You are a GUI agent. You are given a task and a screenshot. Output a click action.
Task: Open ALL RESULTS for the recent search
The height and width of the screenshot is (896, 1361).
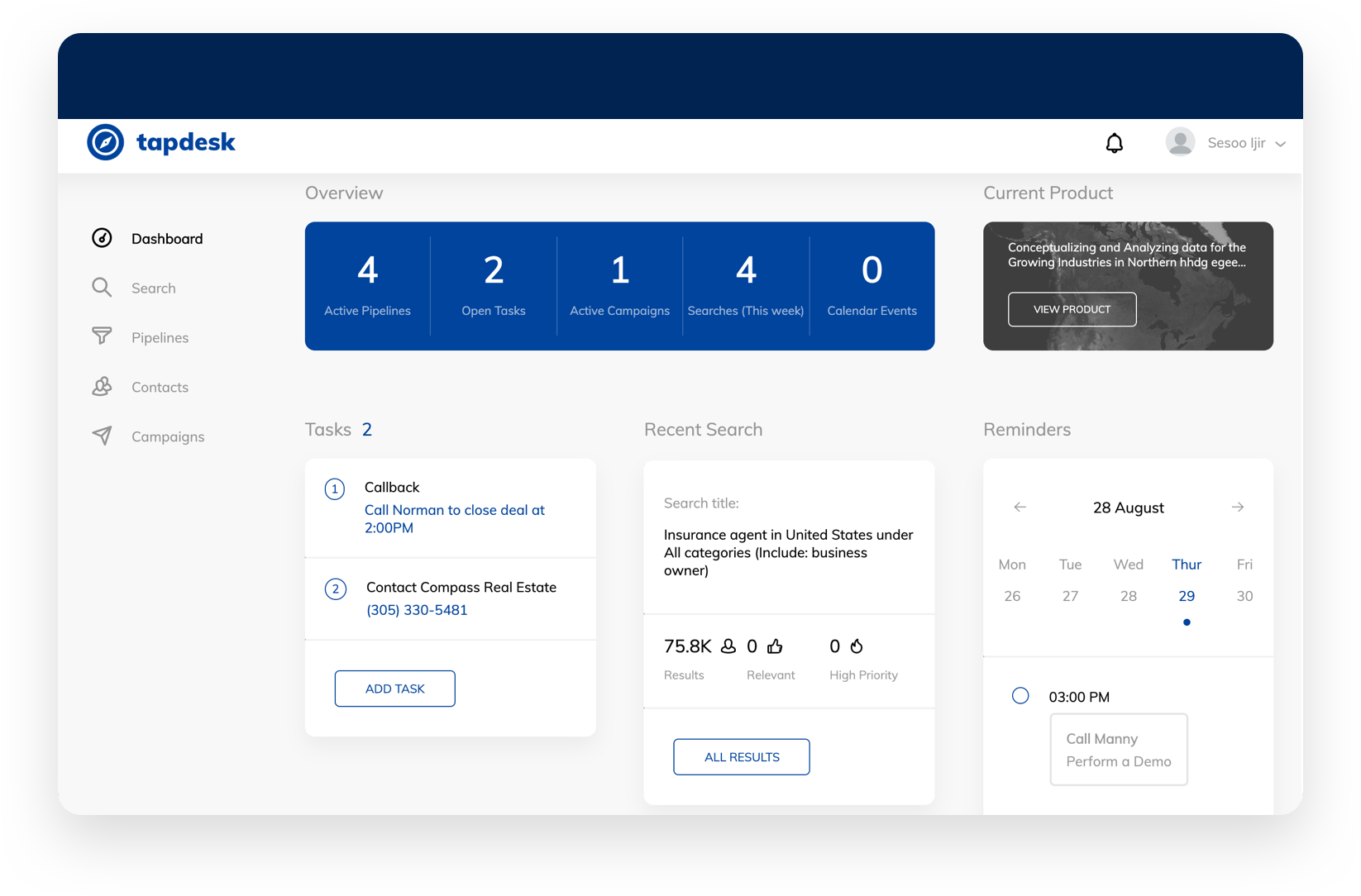click(741, 756)
